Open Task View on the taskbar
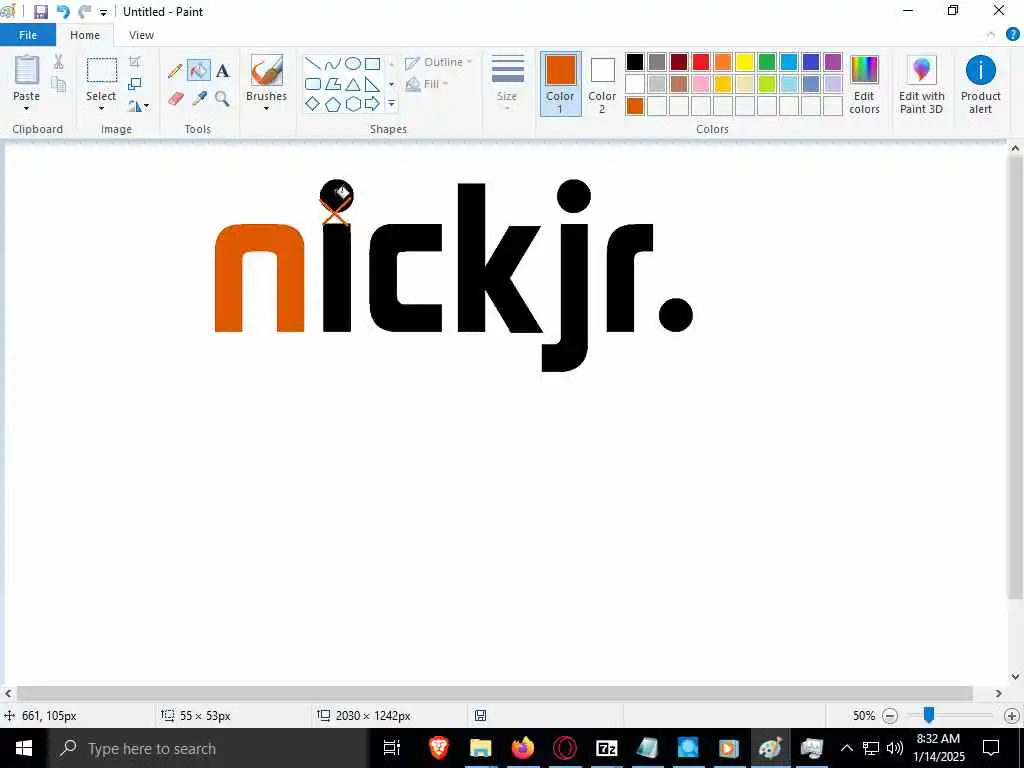 pyautogui.click(x=392, y=748)
